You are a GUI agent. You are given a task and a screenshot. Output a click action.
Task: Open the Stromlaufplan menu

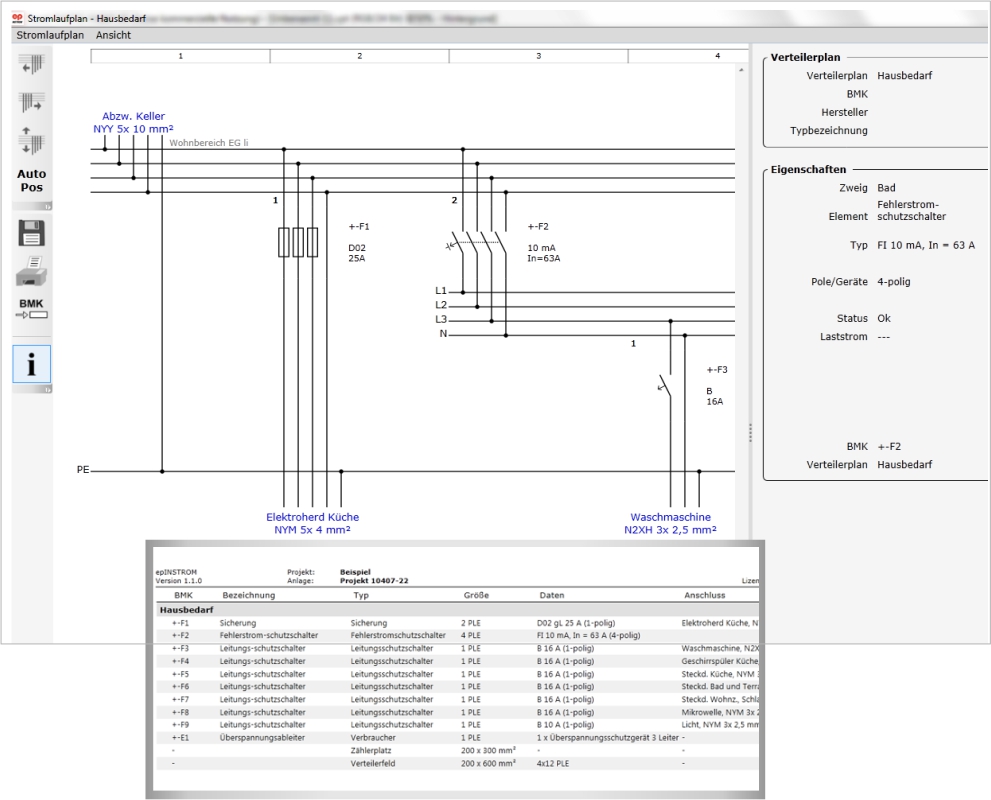pos(50,35)
